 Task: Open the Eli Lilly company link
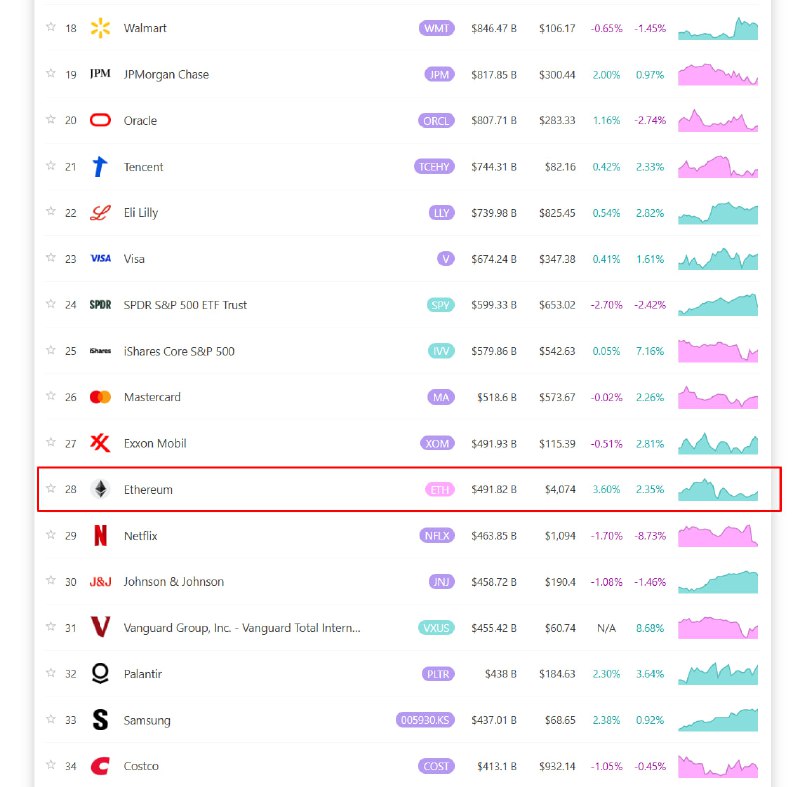click(x=141, y=212)
